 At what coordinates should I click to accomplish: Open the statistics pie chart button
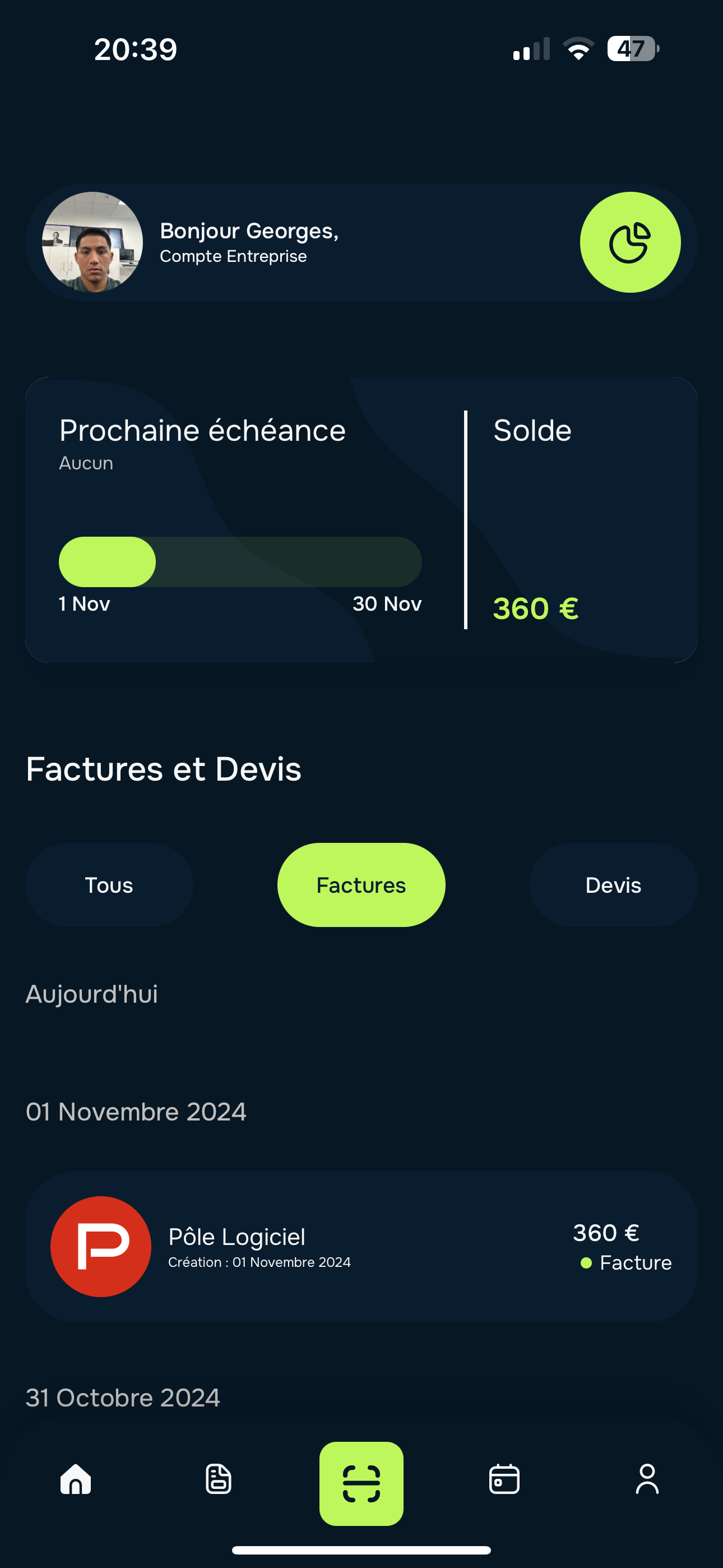630,242
